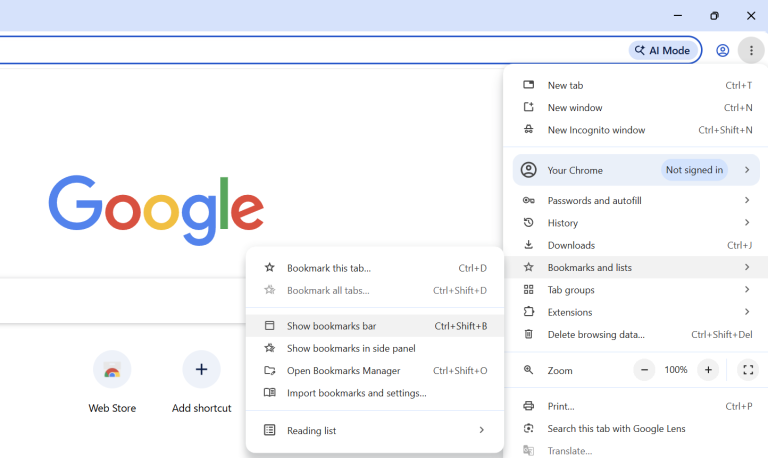768x458 pixels.
Task: Choose Show bookmarks in side panel
Action: pos(375,348)
